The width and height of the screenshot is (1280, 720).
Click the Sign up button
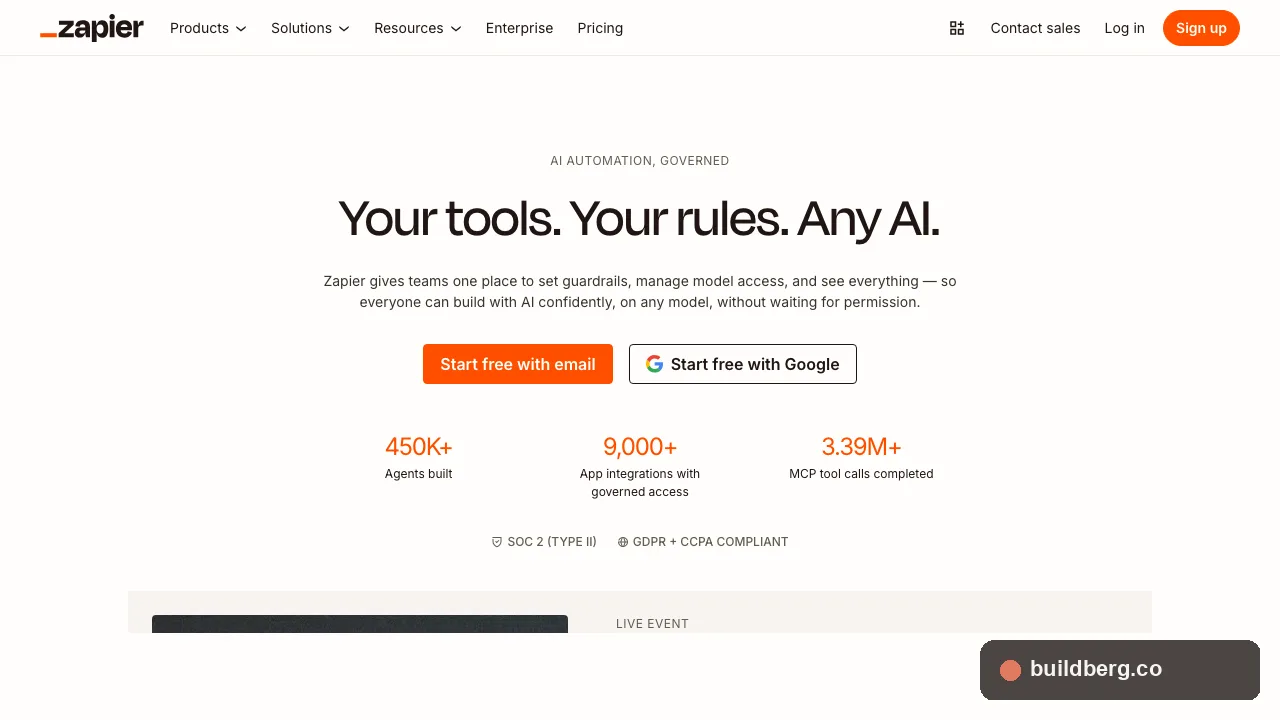[1201, 28]
